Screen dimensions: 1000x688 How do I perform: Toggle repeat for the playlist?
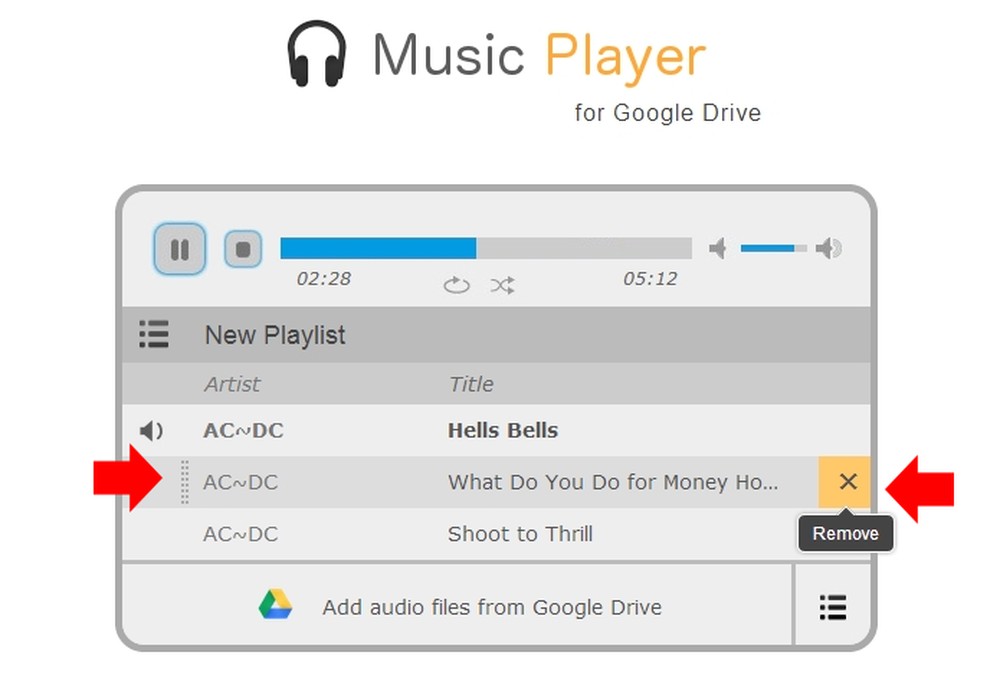tap(456, 285)
